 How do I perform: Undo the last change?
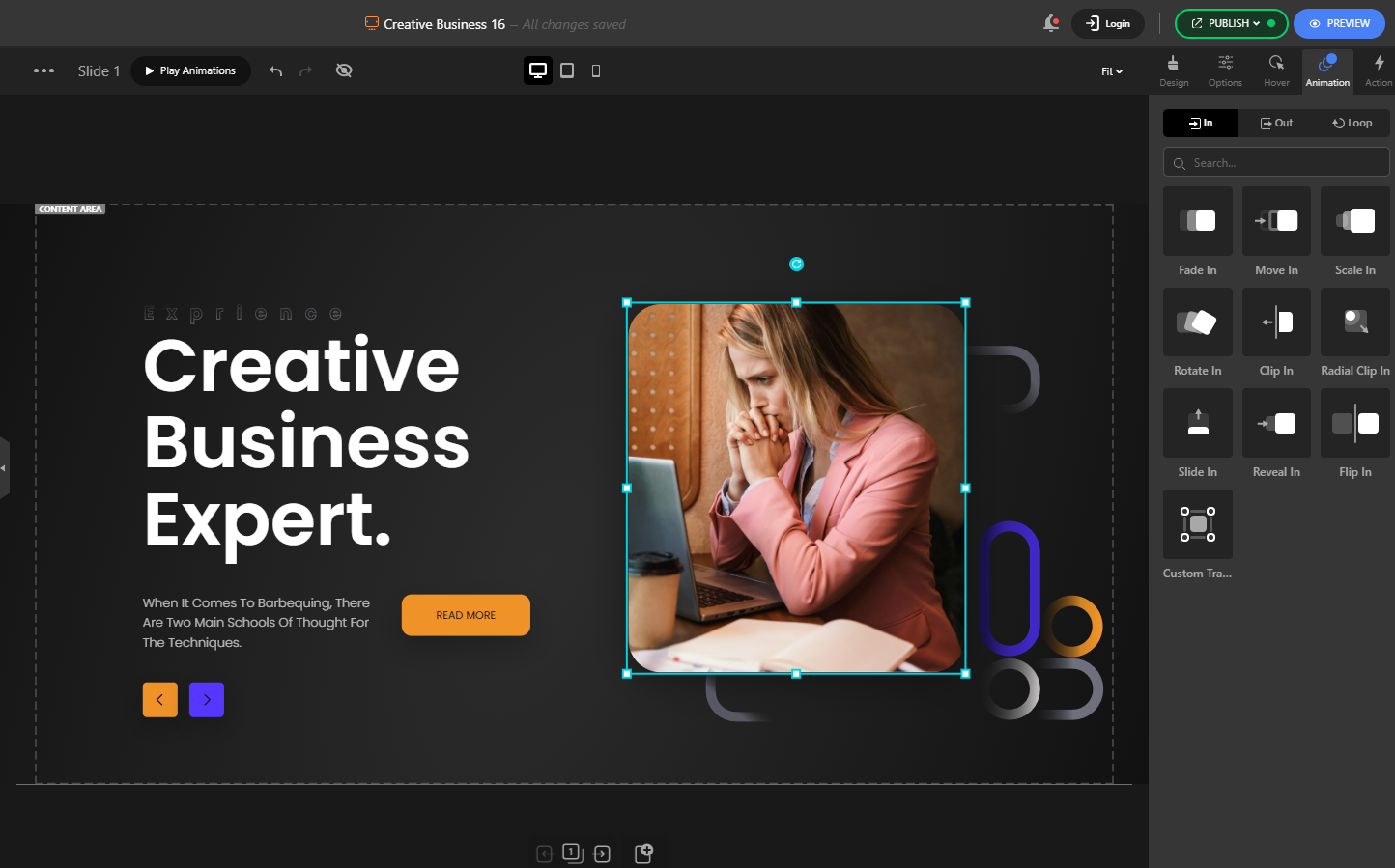point(276,70)
